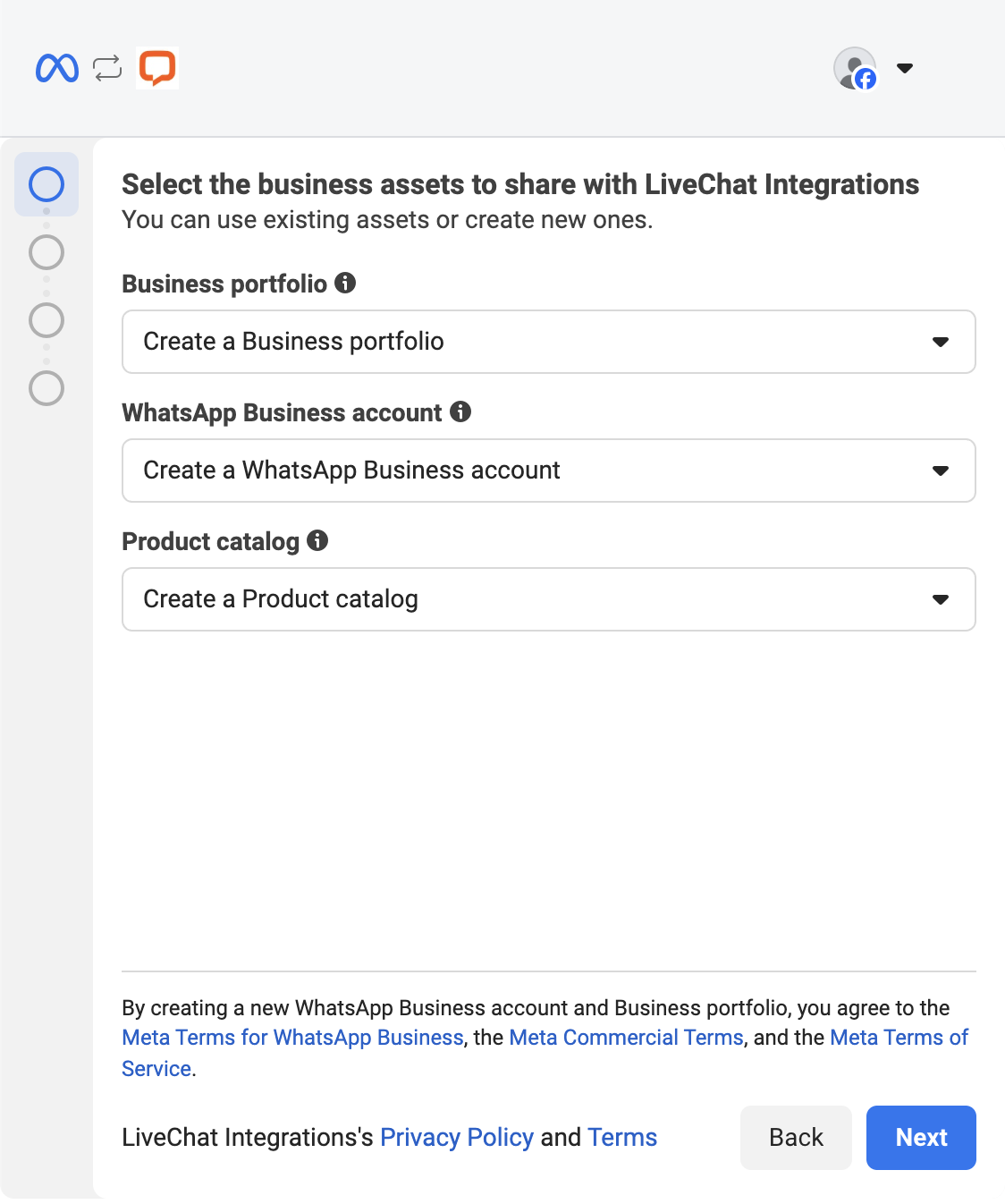The image size is (1005, 1204).
Task: Click the LiveChat orange speech bubble icon
Action: point(157,68)
